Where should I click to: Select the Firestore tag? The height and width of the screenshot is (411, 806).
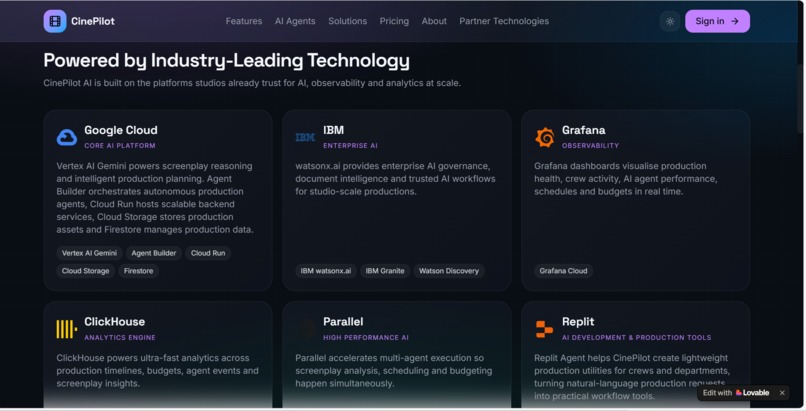click(138, 271)
